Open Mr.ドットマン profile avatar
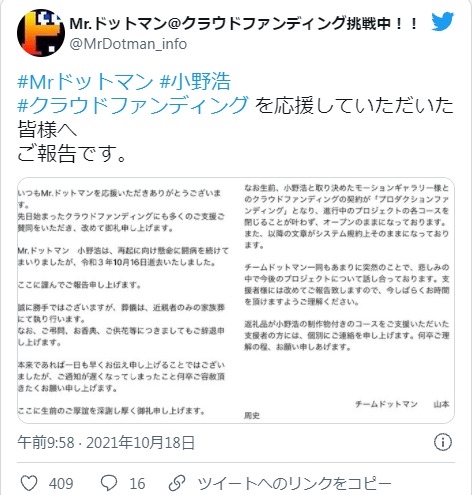The image size is (472, 495). point(41,33)
